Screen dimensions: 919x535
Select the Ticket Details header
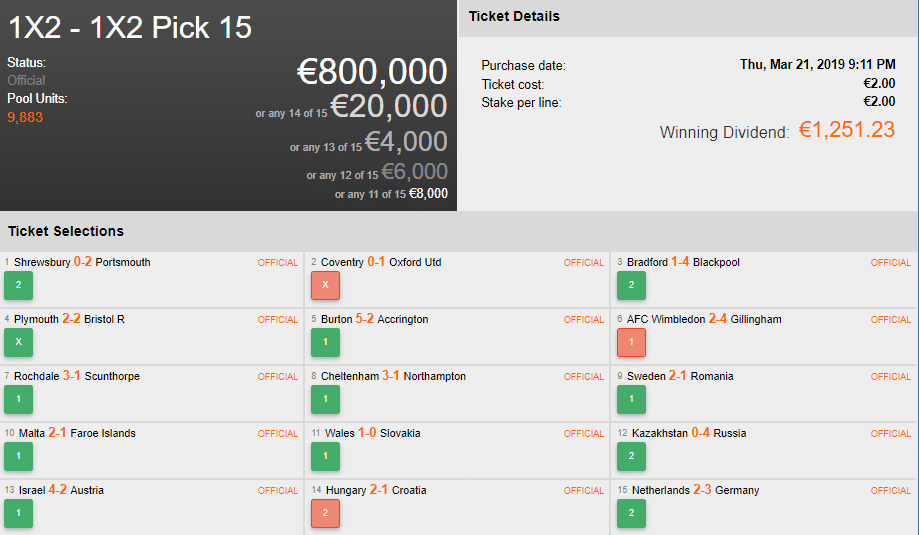tap(514, 17)
